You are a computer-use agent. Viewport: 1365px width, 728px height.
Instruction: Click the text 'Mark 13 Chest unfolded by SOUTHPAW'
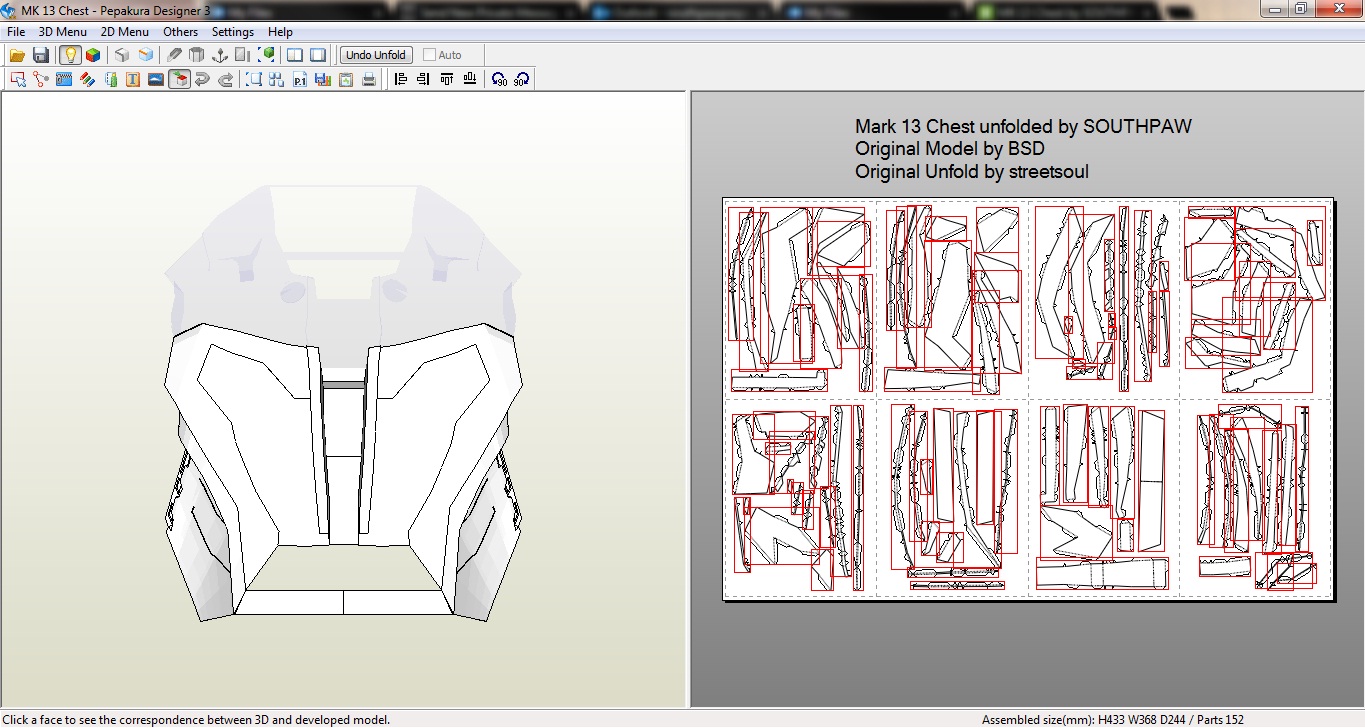coord(1023,127)
